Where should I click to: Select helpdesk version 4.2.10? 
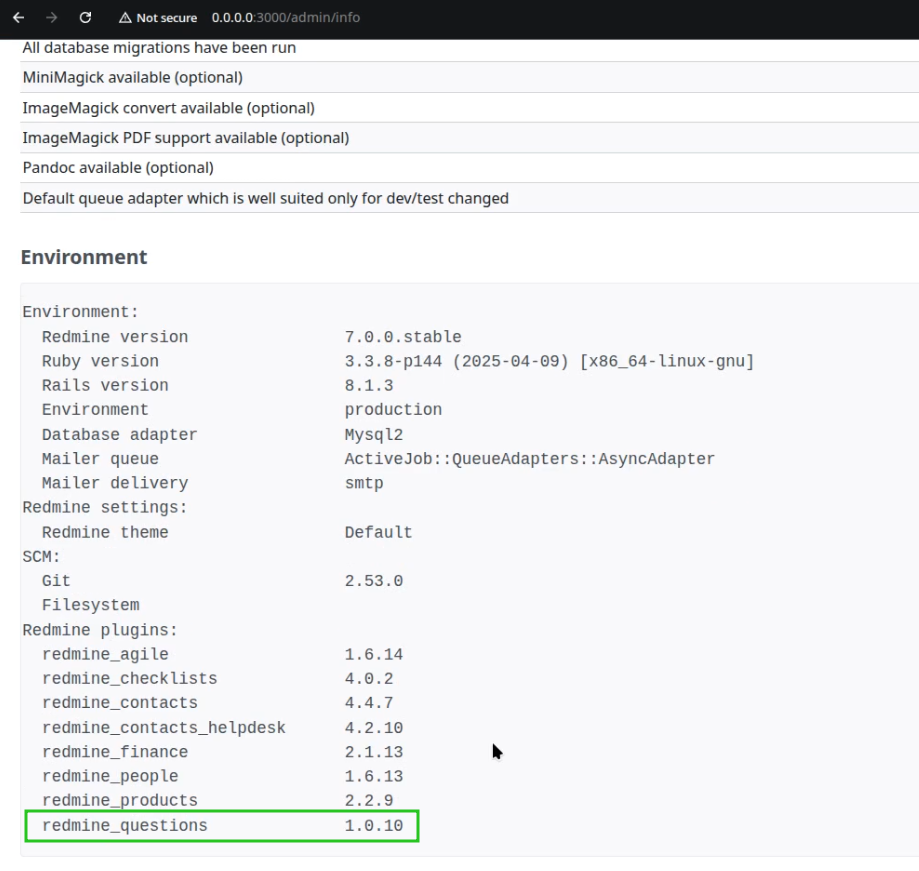click(373, 727)
